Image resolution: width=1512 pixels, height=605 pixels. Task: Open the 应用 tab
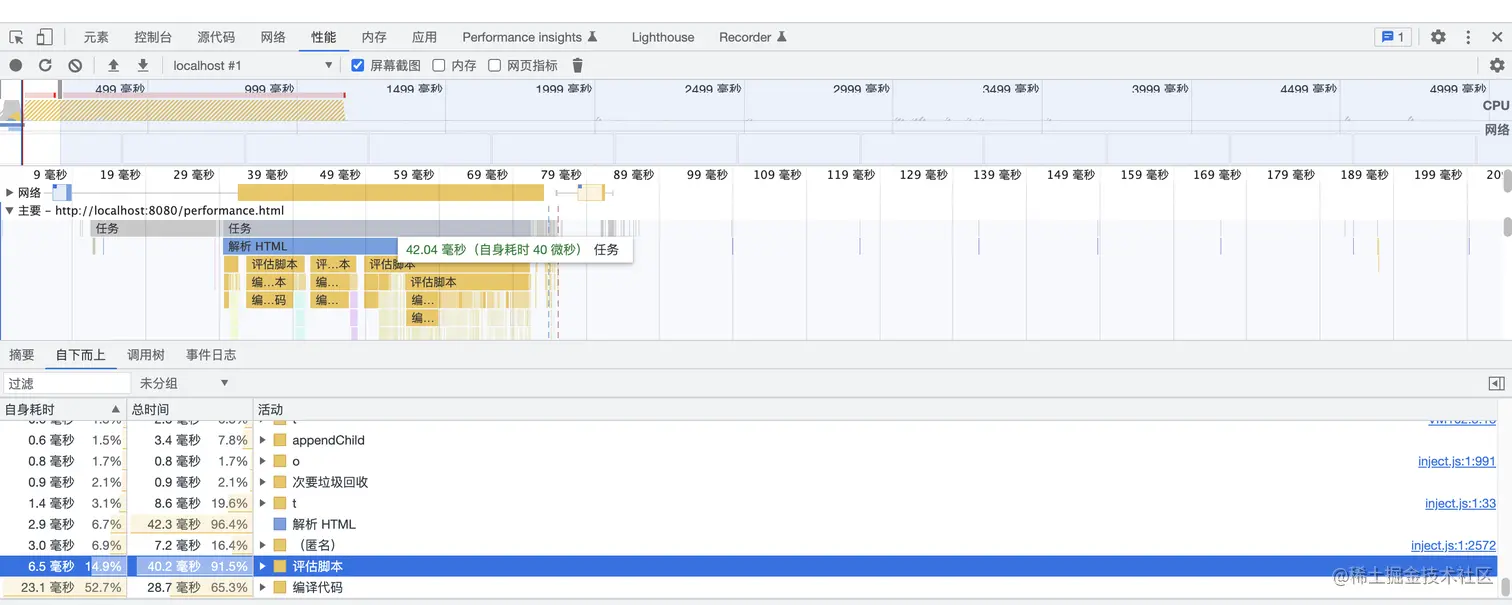point(424,37)
